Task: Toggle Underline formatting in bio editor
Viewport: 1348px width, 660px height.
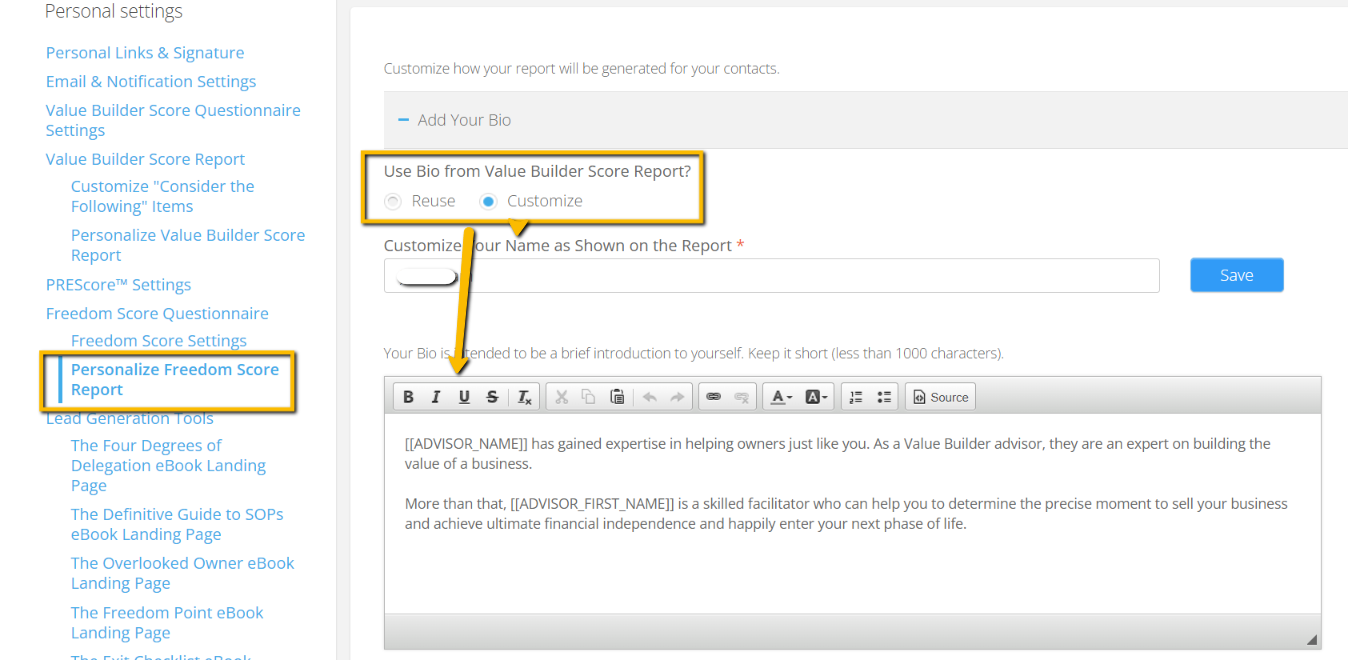Action: click(464, 397)
